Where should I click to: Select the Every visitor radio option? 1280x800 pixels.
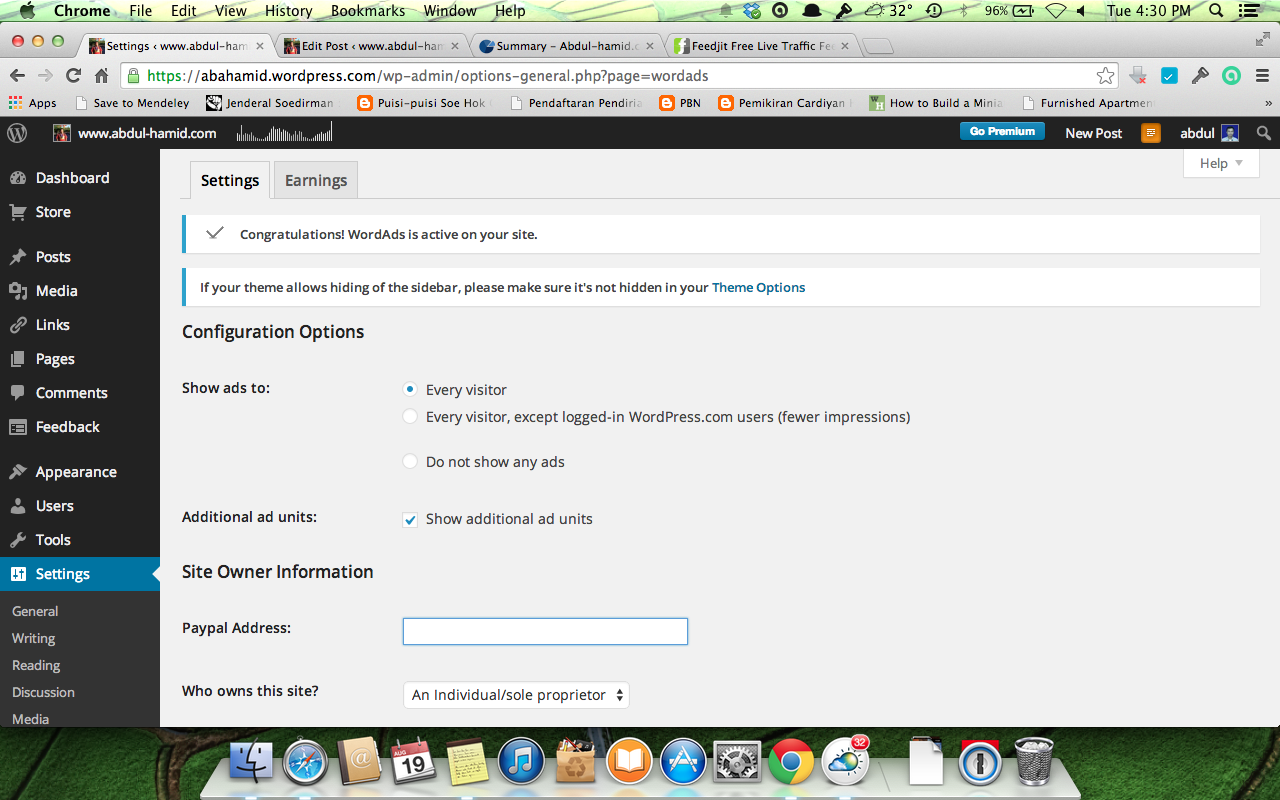tap(410, 389)
